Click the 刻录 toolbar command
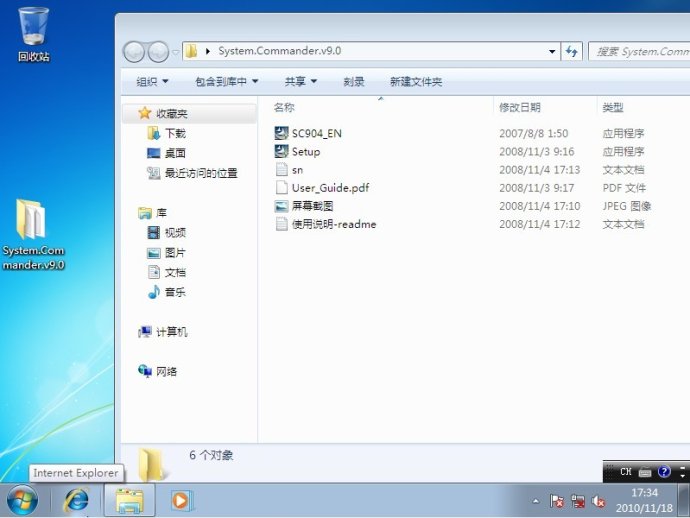This screenshot has width=690, height=518. [354, 81]
